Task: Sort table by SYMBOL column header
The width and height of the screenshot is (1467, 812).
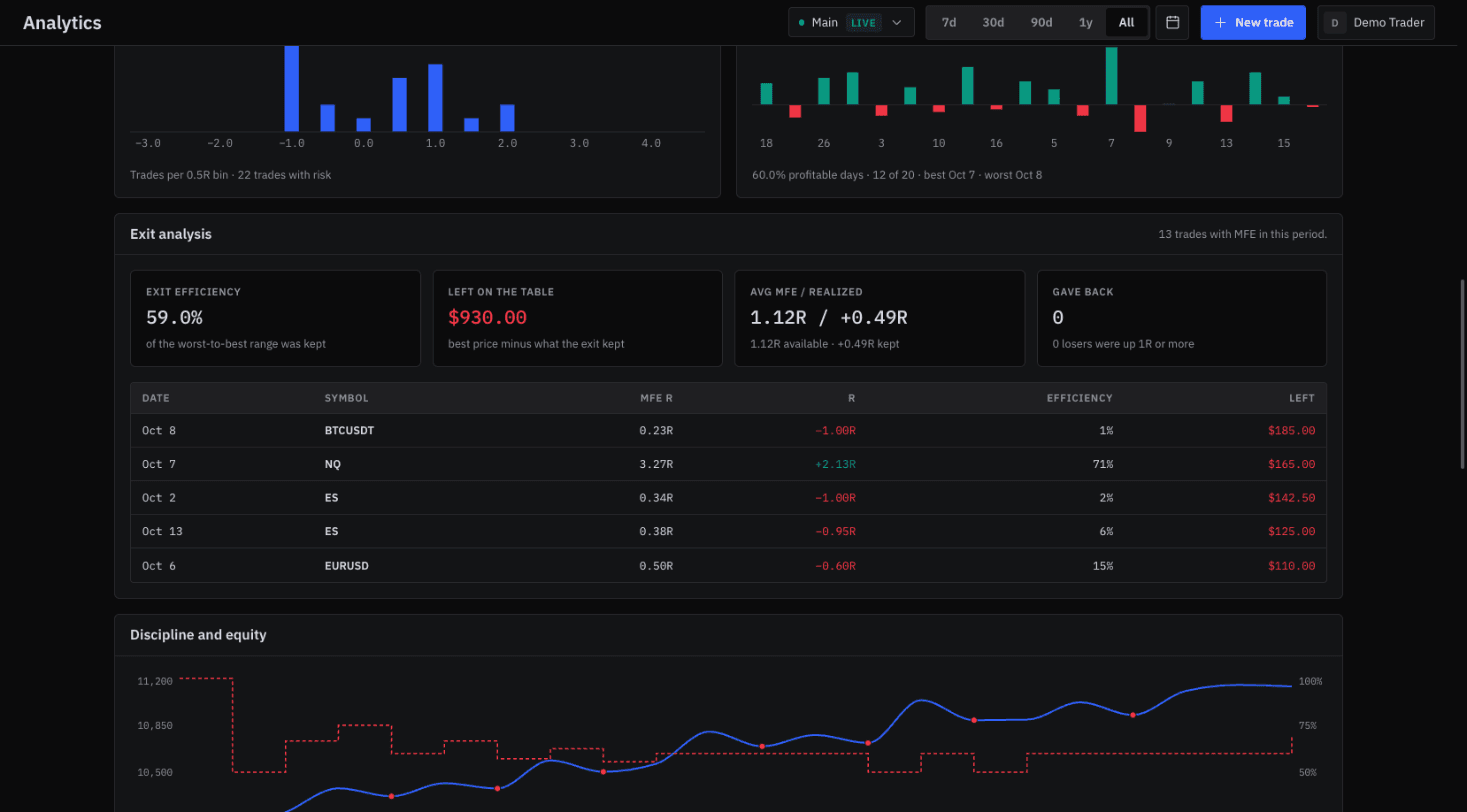Action: (x=347, y=398)
